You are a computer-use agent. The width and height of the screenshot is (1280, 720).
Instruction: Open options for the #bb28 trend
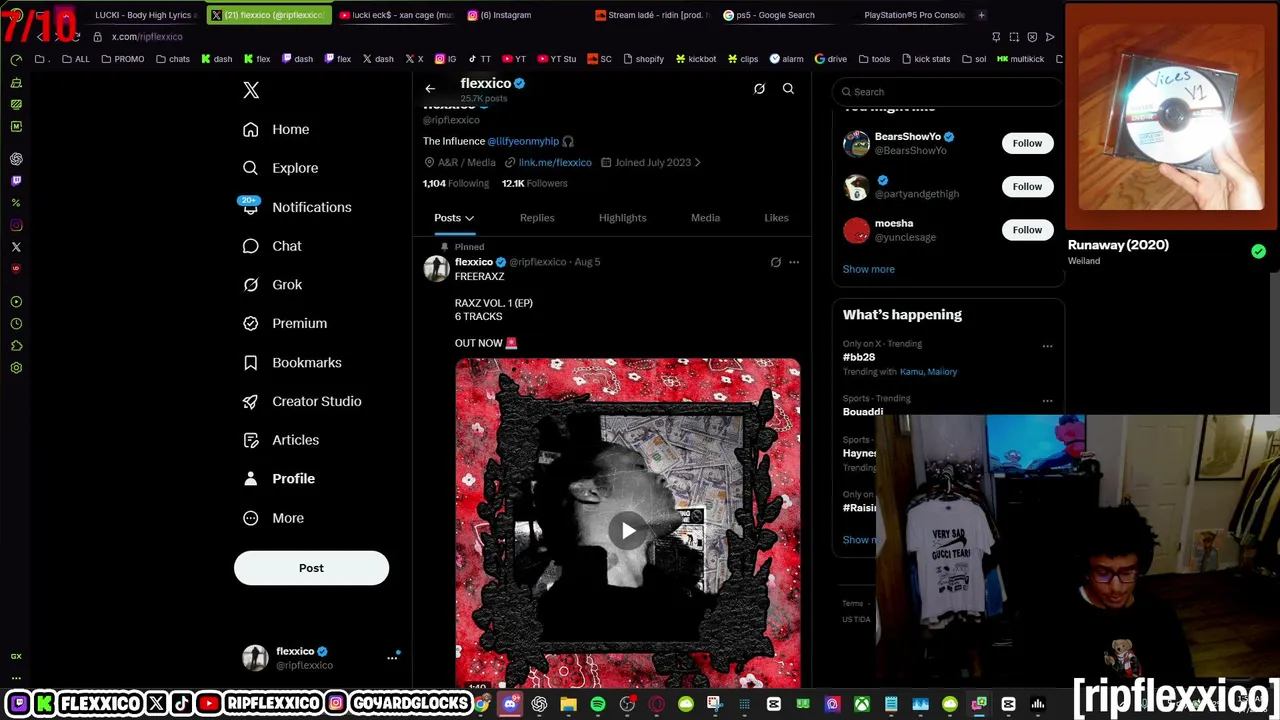point(1047,346)
